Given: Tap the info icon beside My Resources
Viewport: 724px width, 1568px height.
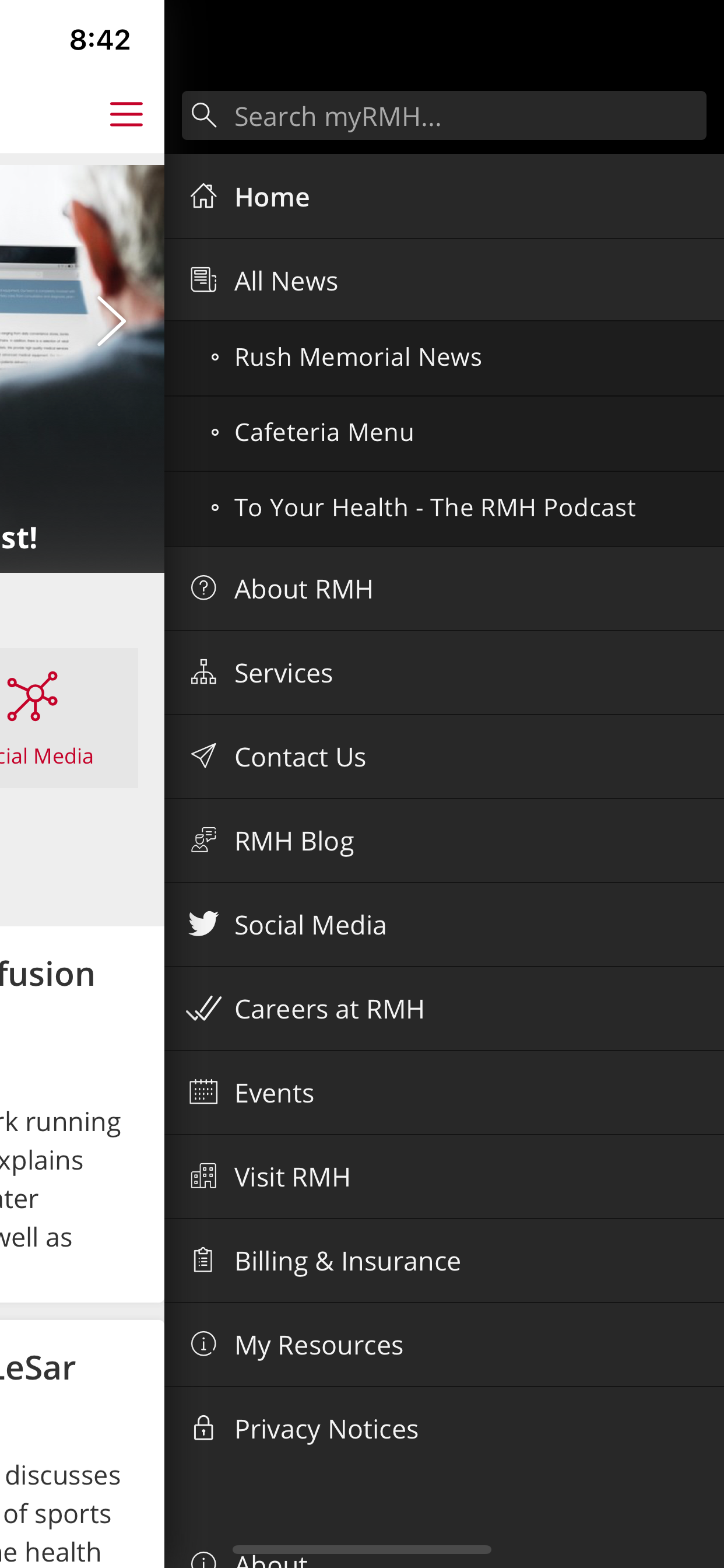Looking at the screenshot, I should pyautogui.click(x=203, y=1343).
